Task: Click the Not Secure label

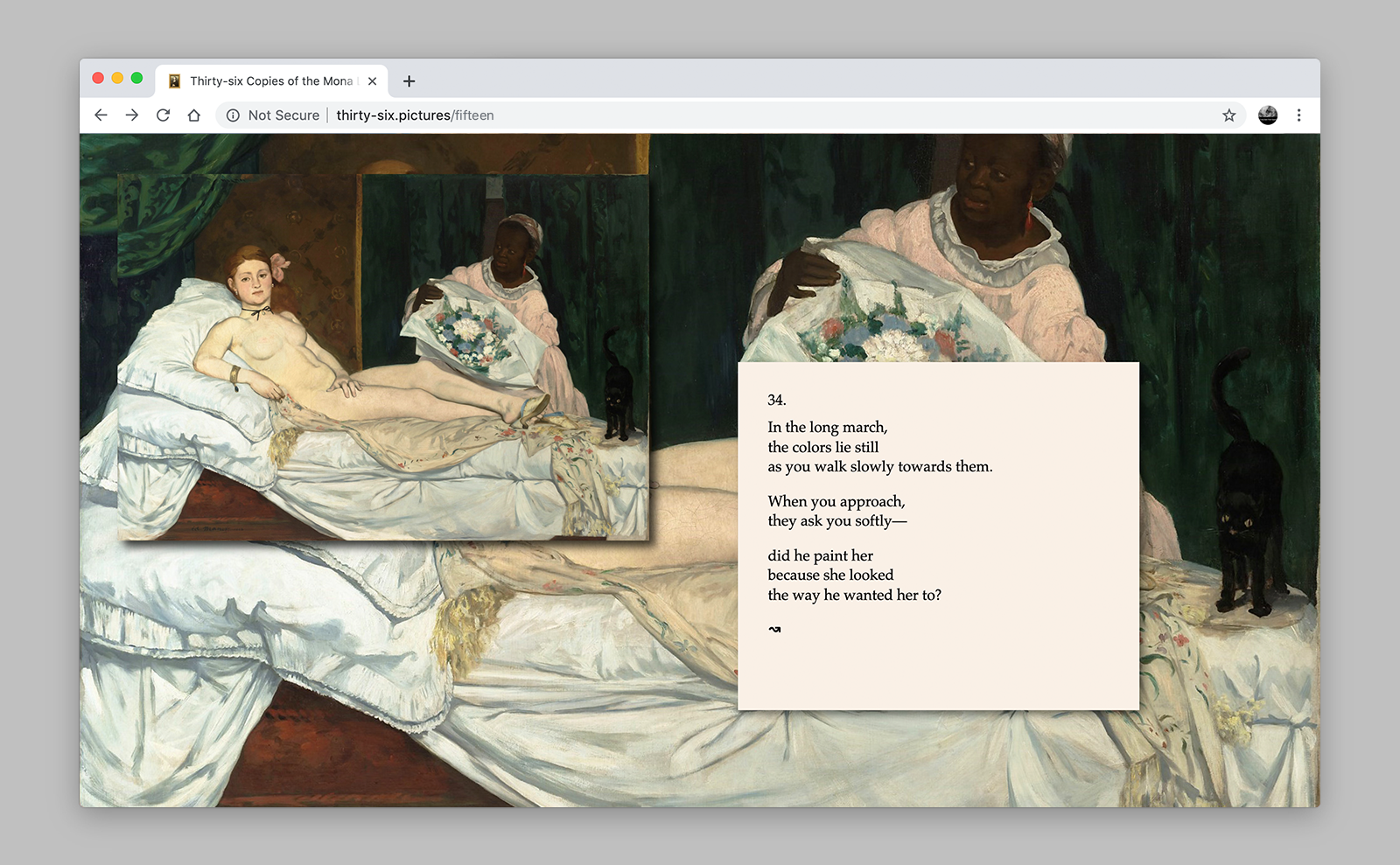Action: click(x=283, y=115)
